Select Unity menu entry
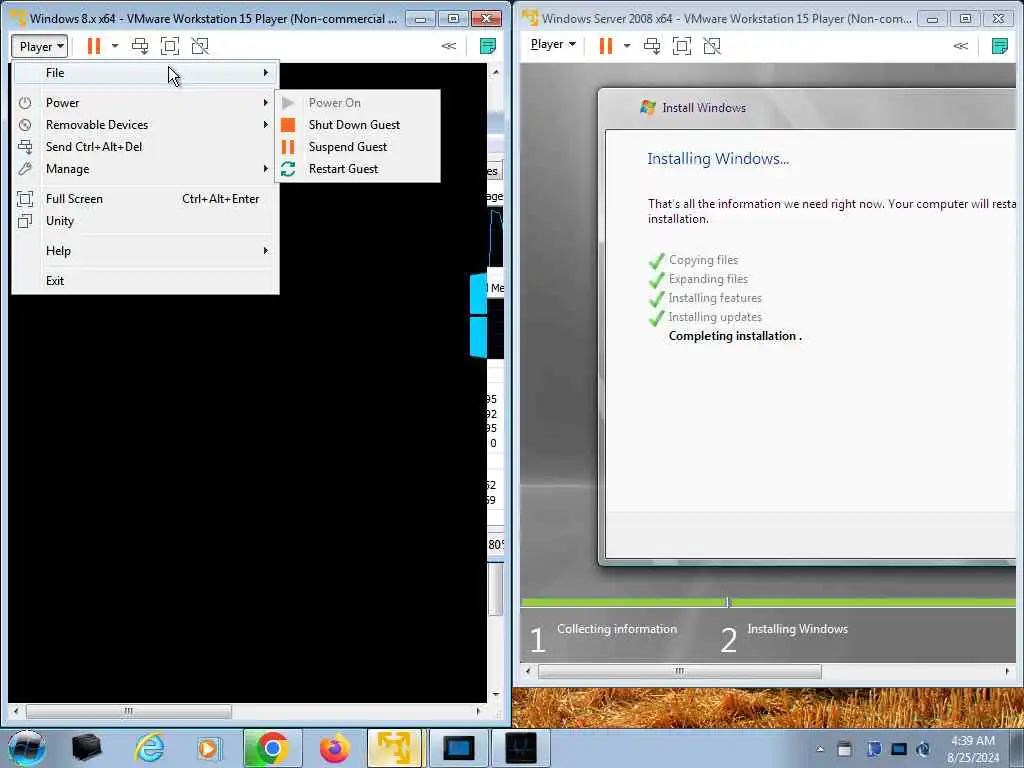Viewport: 1024px width, 768px height. 146,221
